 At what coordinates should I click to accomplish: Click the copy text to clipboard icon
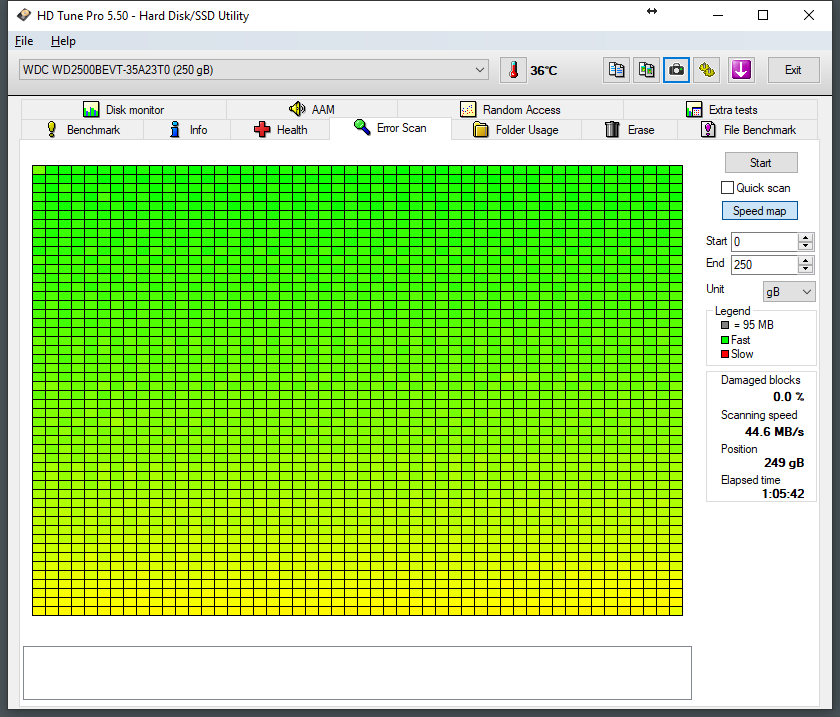click(x=617, y=70)
